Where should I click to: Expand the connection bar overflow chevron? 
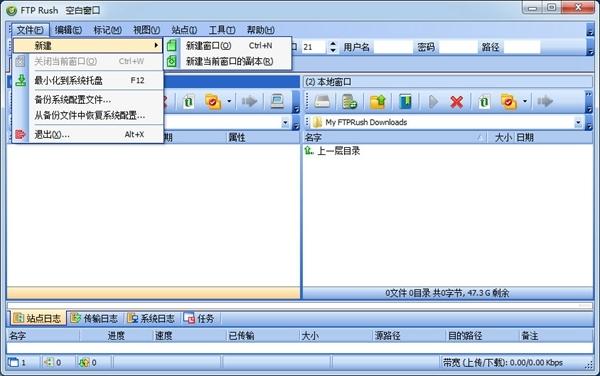[x=590, y=47]
